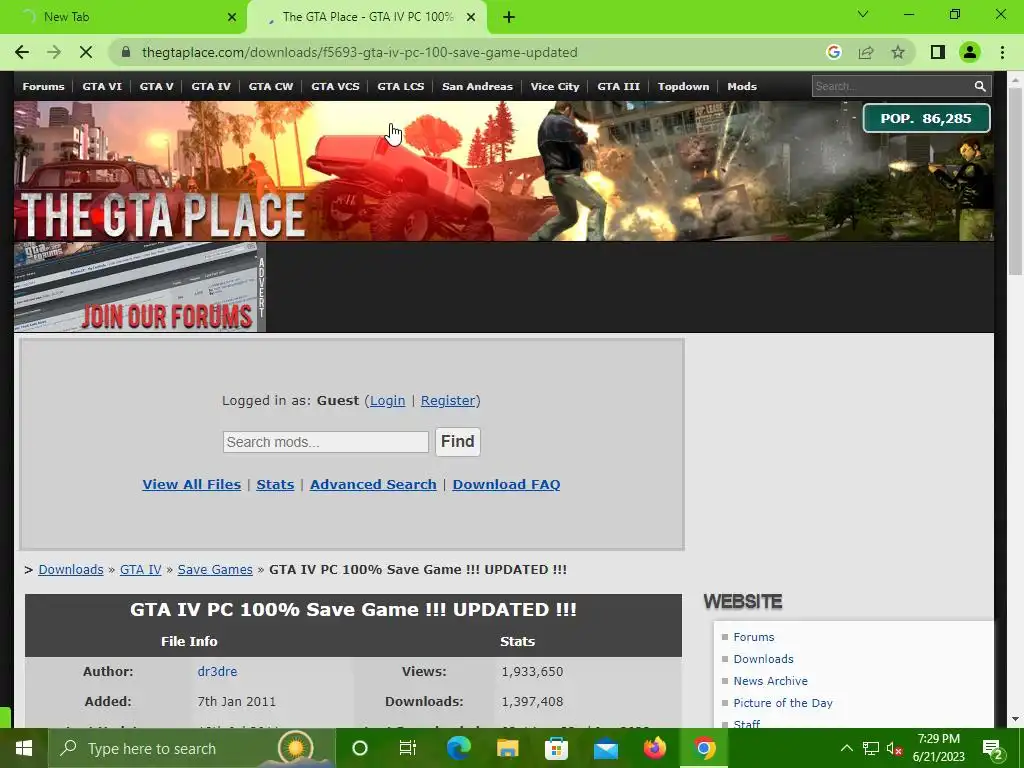Open the notification center icon

click(x=993, y=750)
